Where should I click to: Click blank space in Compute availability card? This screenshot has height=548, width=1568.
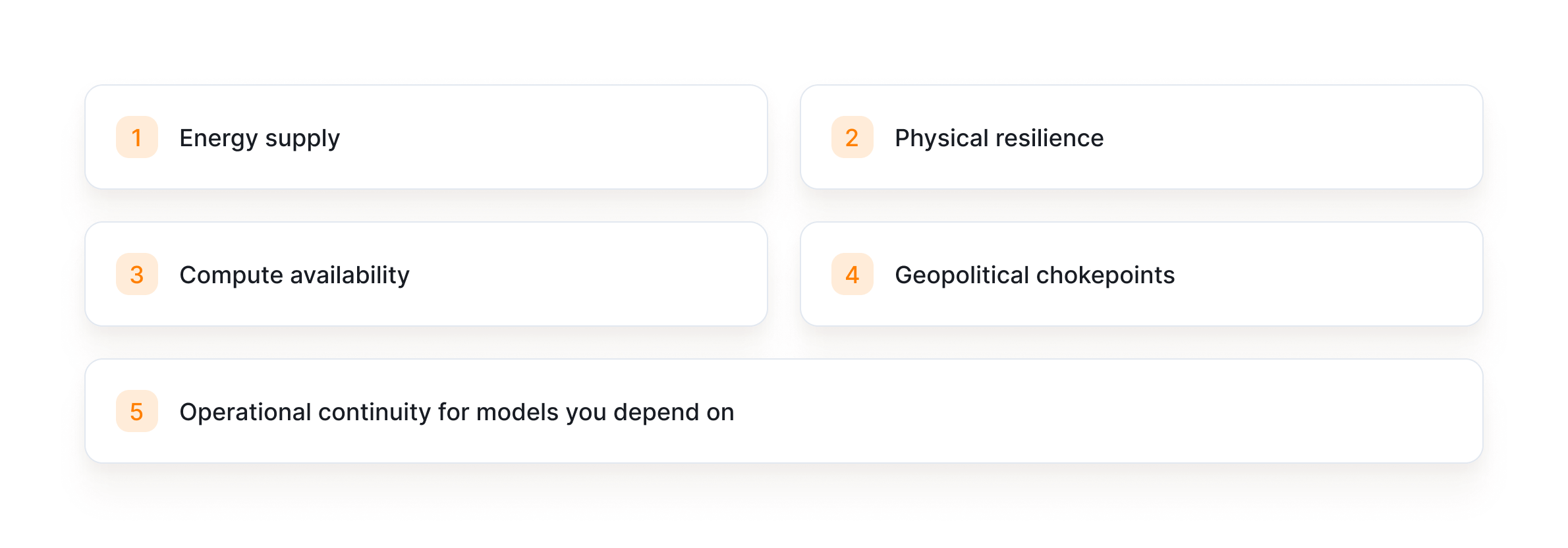pos(593,274)
